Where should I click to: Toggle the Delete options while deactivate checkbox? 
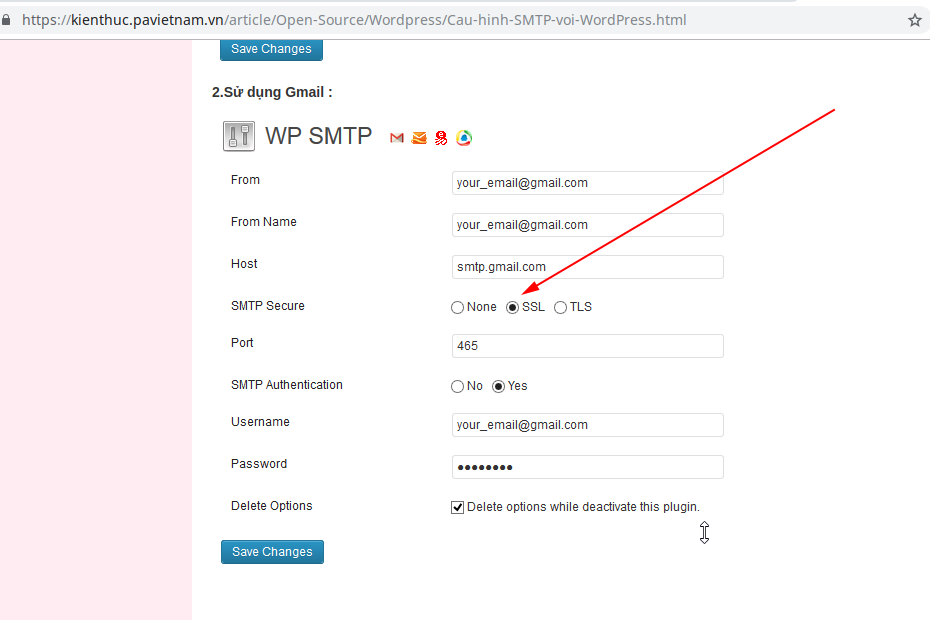457,507
